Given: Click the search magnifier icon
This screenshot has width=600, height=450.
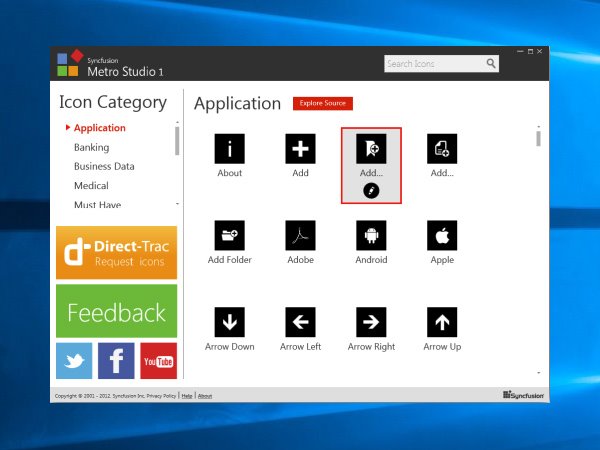Looking at the screenshot, I should click(x=491, y=63).
